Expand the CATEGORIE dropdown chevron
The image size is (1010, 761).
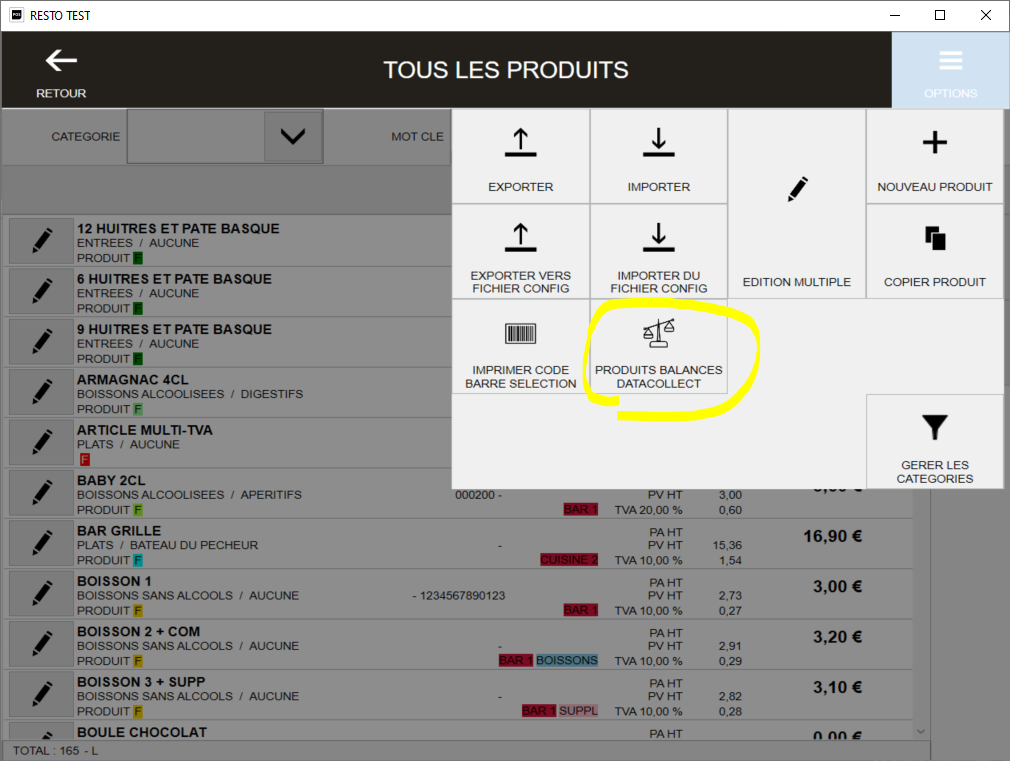[292, 137]
